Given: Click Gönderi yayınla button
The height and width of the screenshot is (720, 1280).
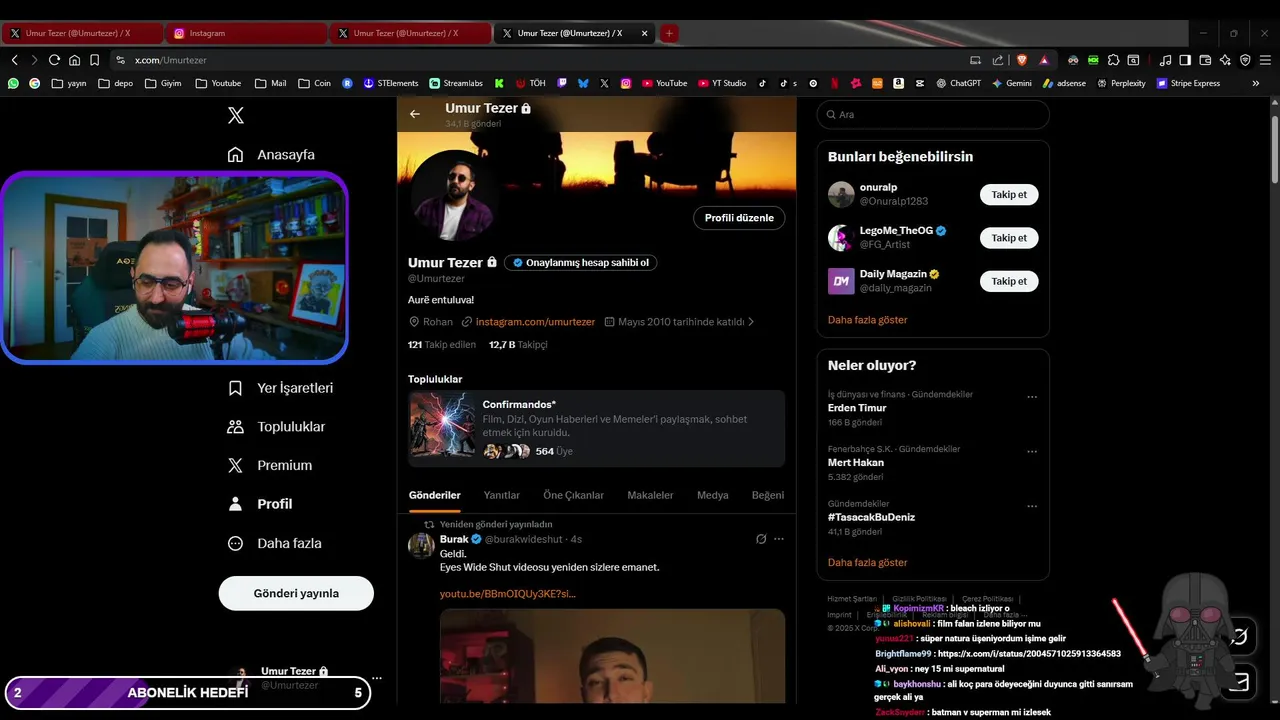Looking at the screenshot, I should 296,593.
